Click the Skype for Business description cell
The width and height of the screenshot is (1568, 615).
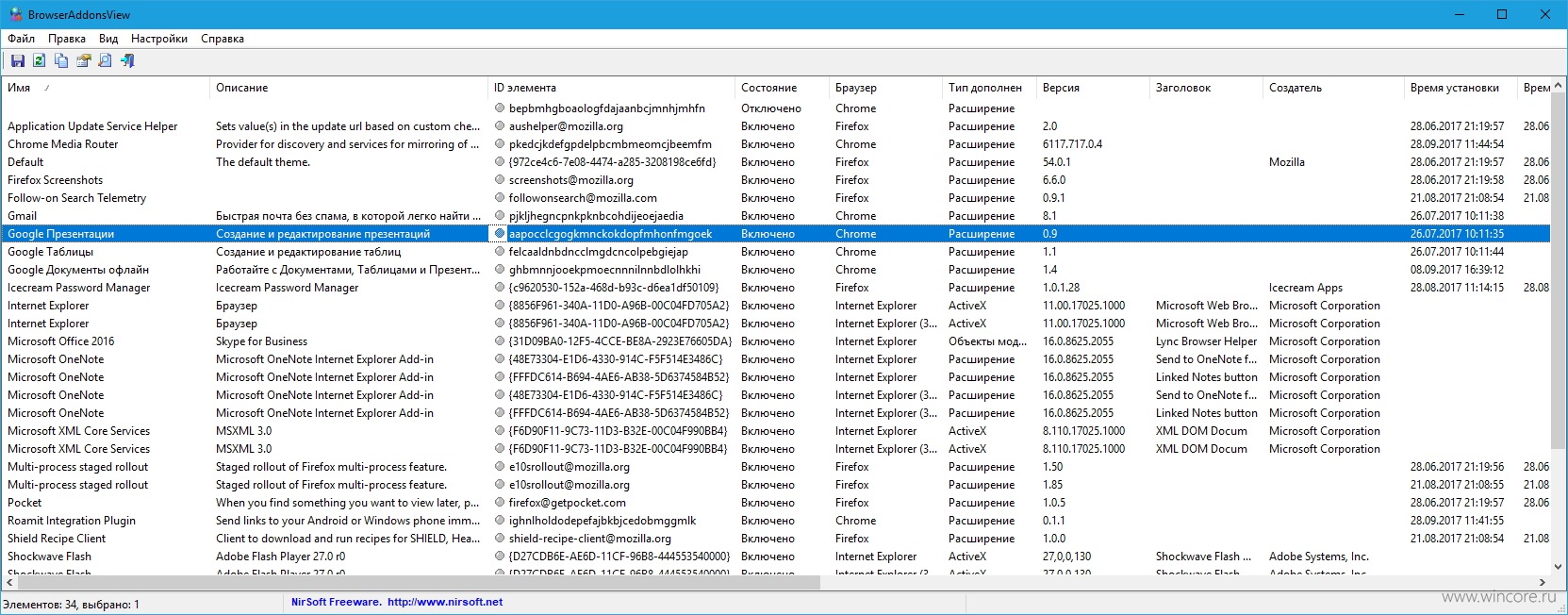[x=261, y=341]
